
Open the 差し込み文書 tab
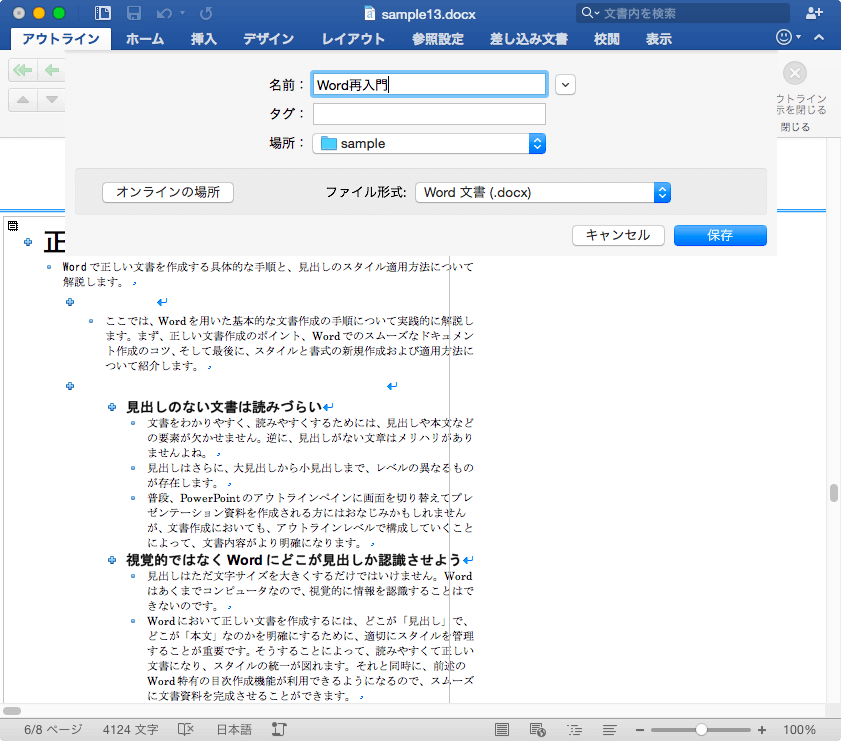point(529,39)
